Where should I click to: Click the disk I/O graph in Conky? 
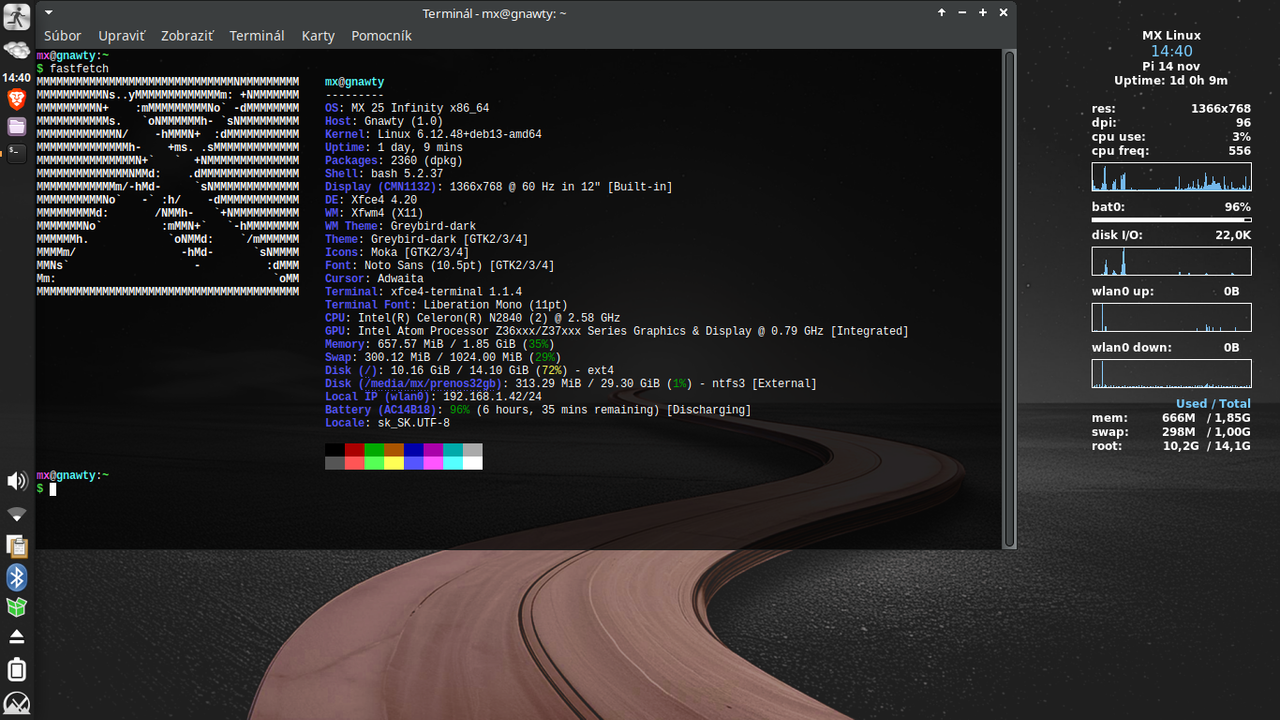click(1171, 262)
